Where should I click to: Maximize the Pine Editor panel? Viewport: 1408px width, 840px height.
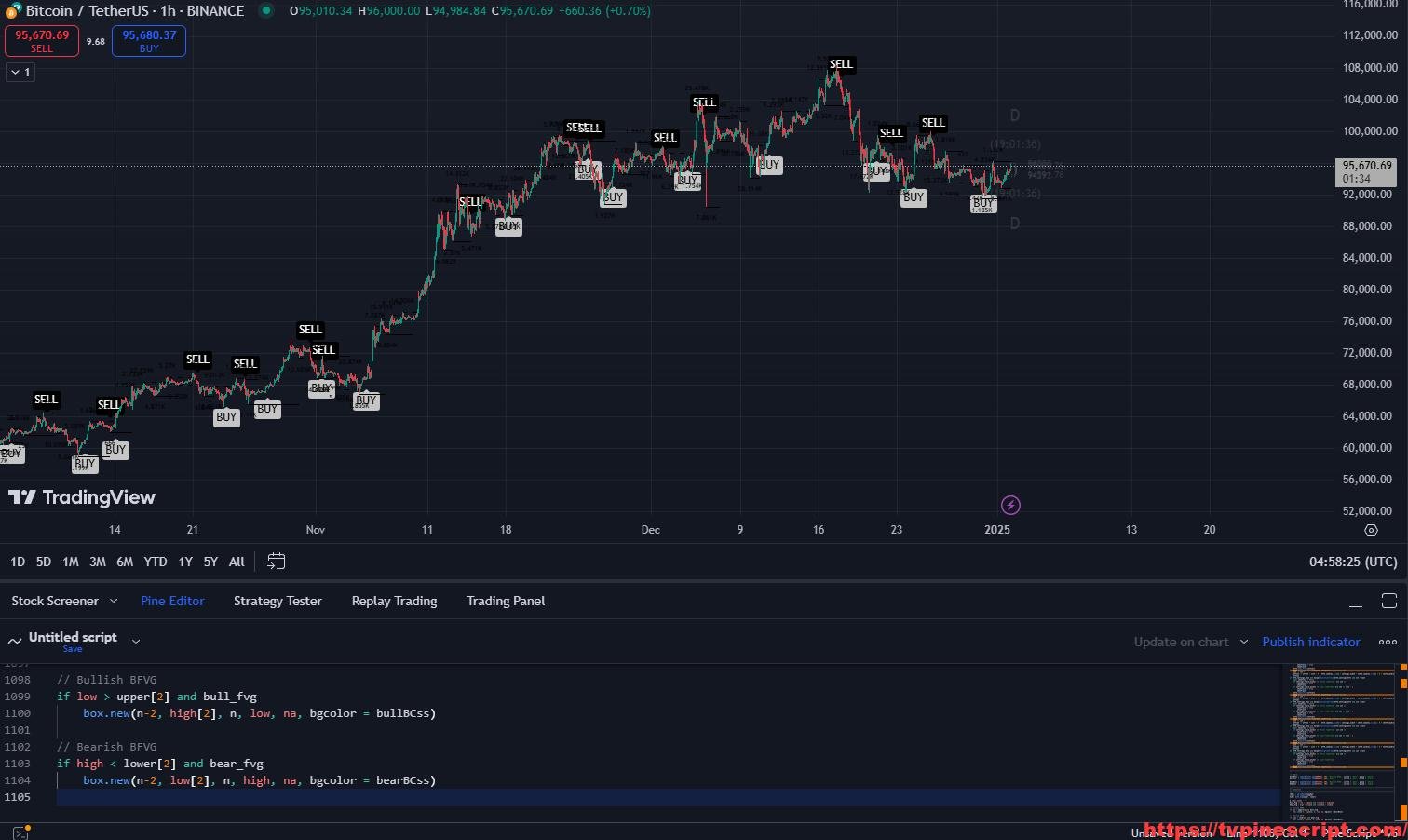pyautogui.click(x=1388, y=601)
